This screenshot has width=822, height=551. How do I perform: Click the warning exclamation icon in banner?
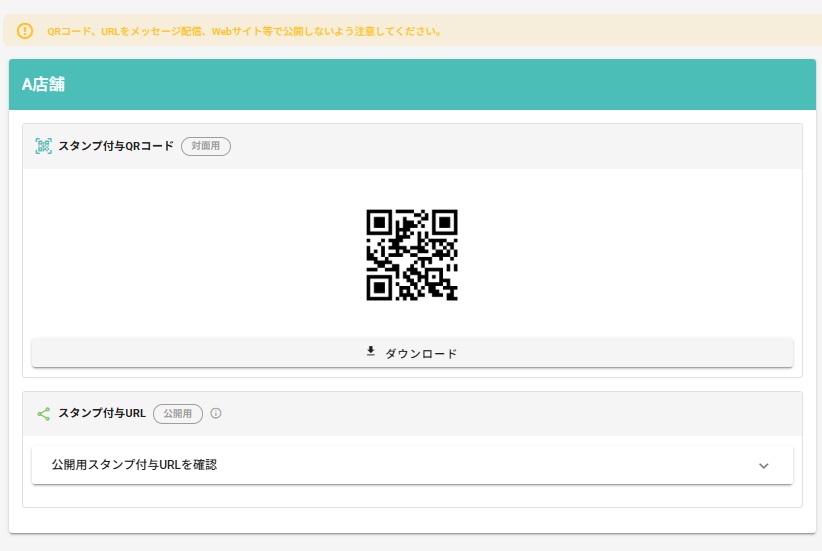25,31
